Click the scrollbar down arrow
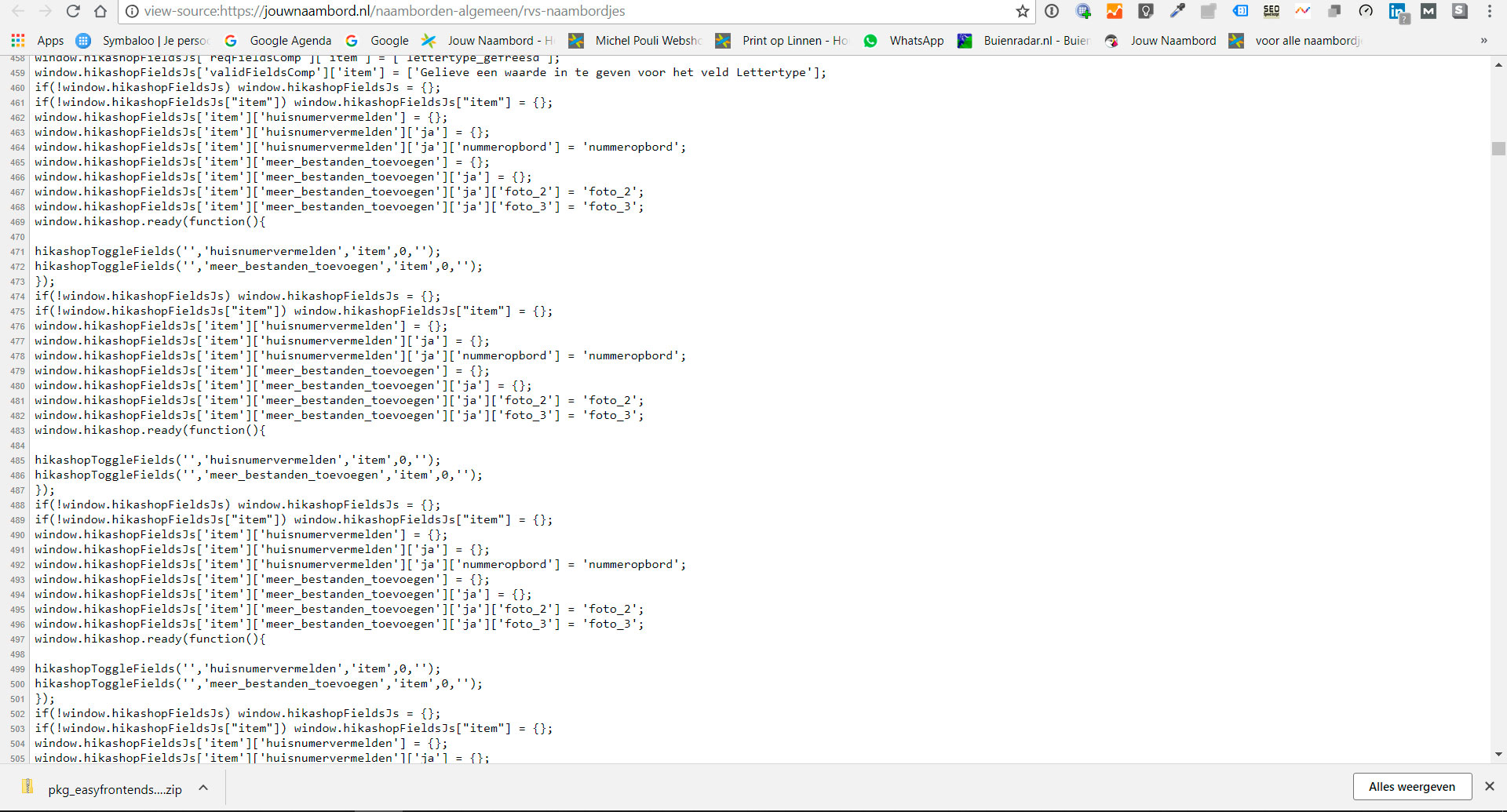 1498,755
